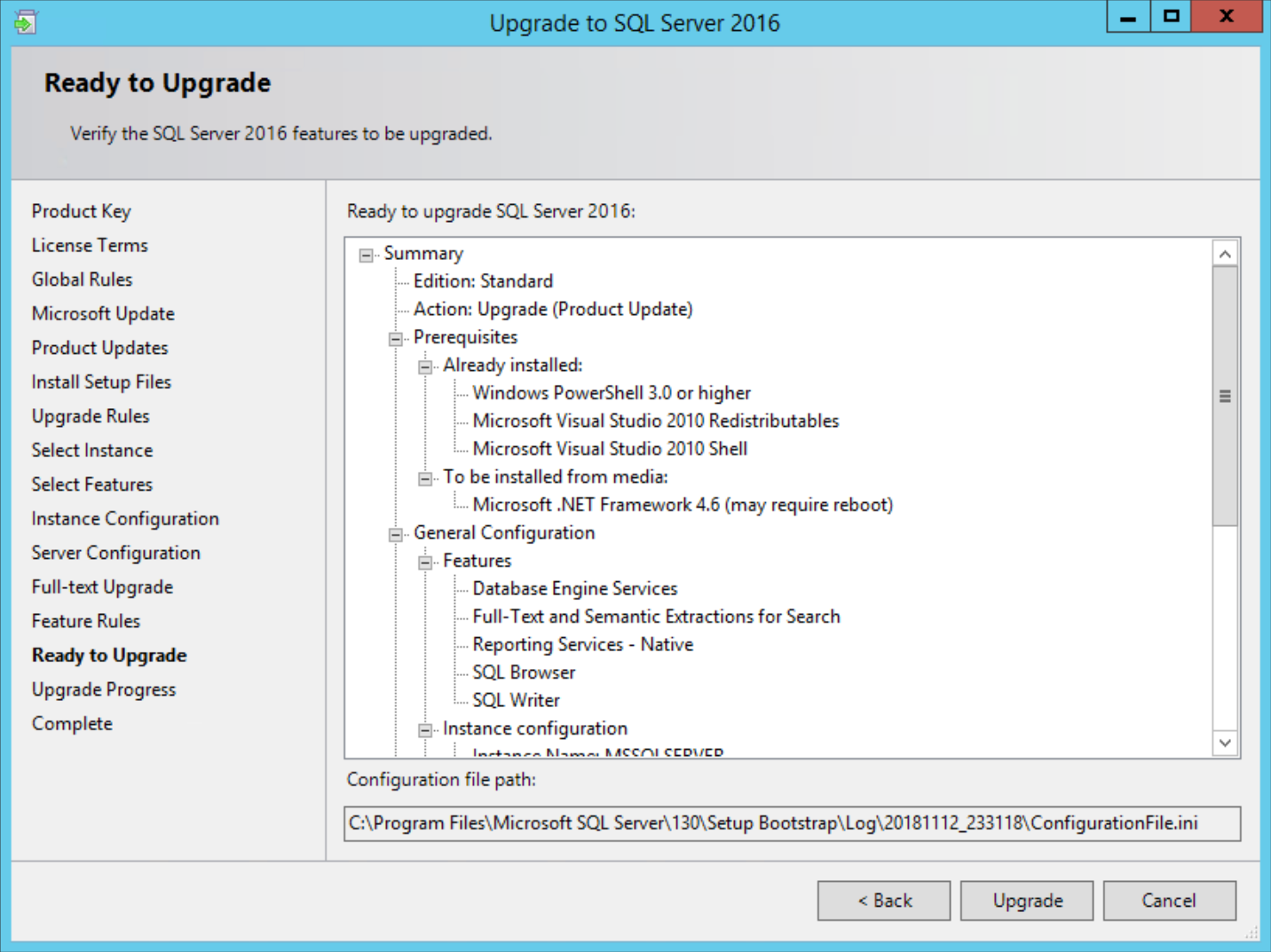Select Full-Text and Semantic Extractions row
Image resolution: width=1271 pixels, height=952 pixels.
tap(656, 617)
